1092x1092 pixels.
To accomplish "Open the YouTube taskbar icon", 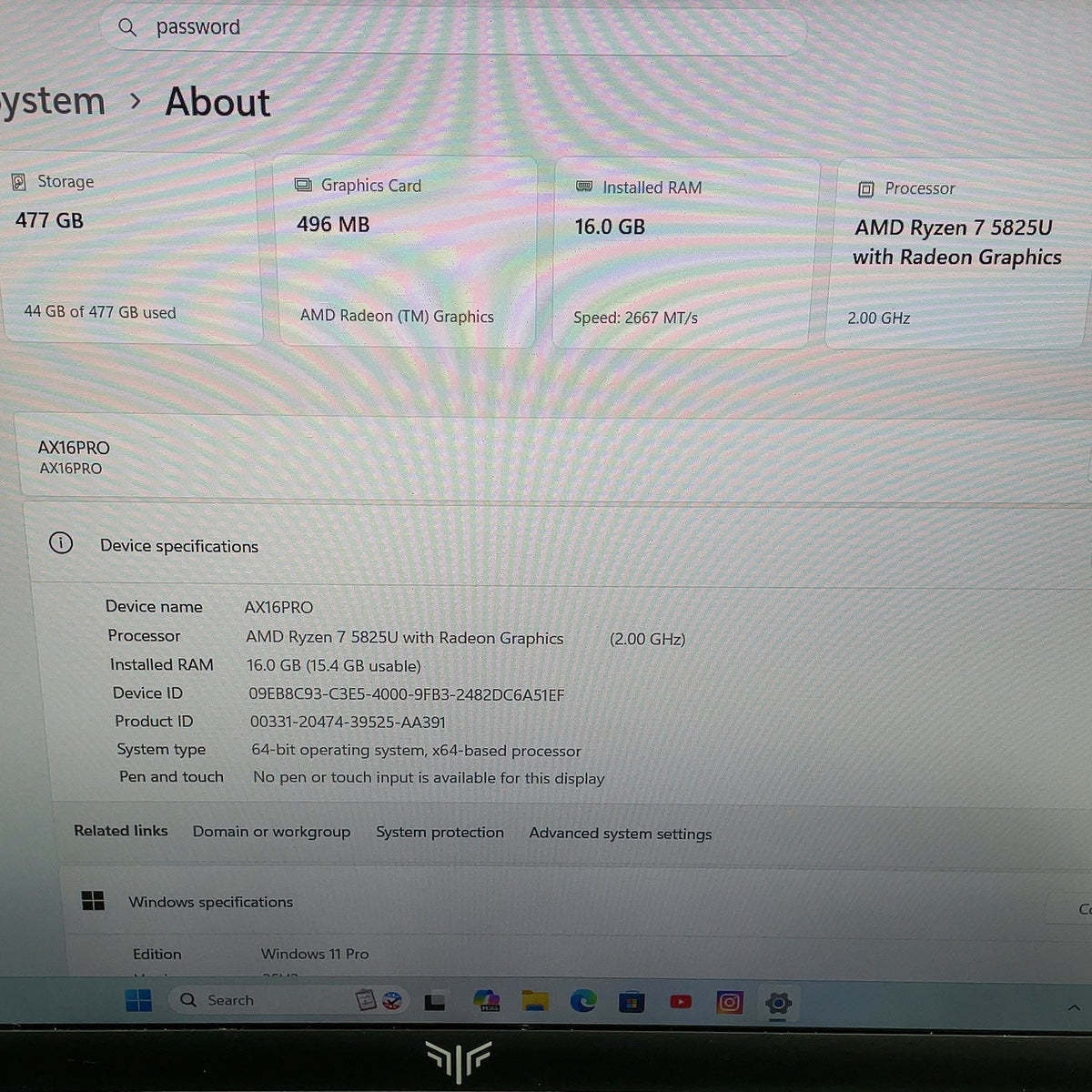I will (x=681, y=1002).
